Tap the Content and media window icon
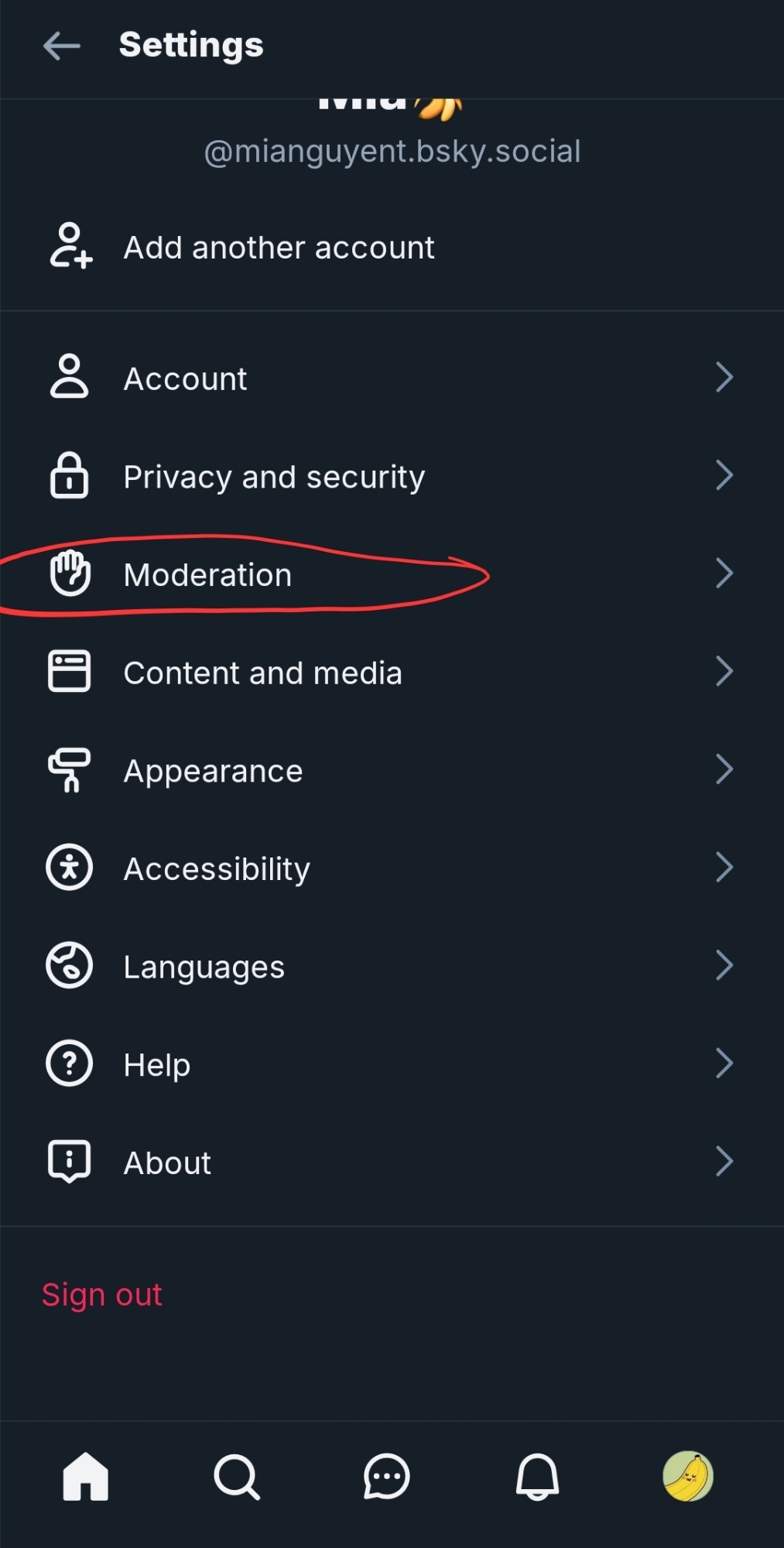 [x=70, y=672]
